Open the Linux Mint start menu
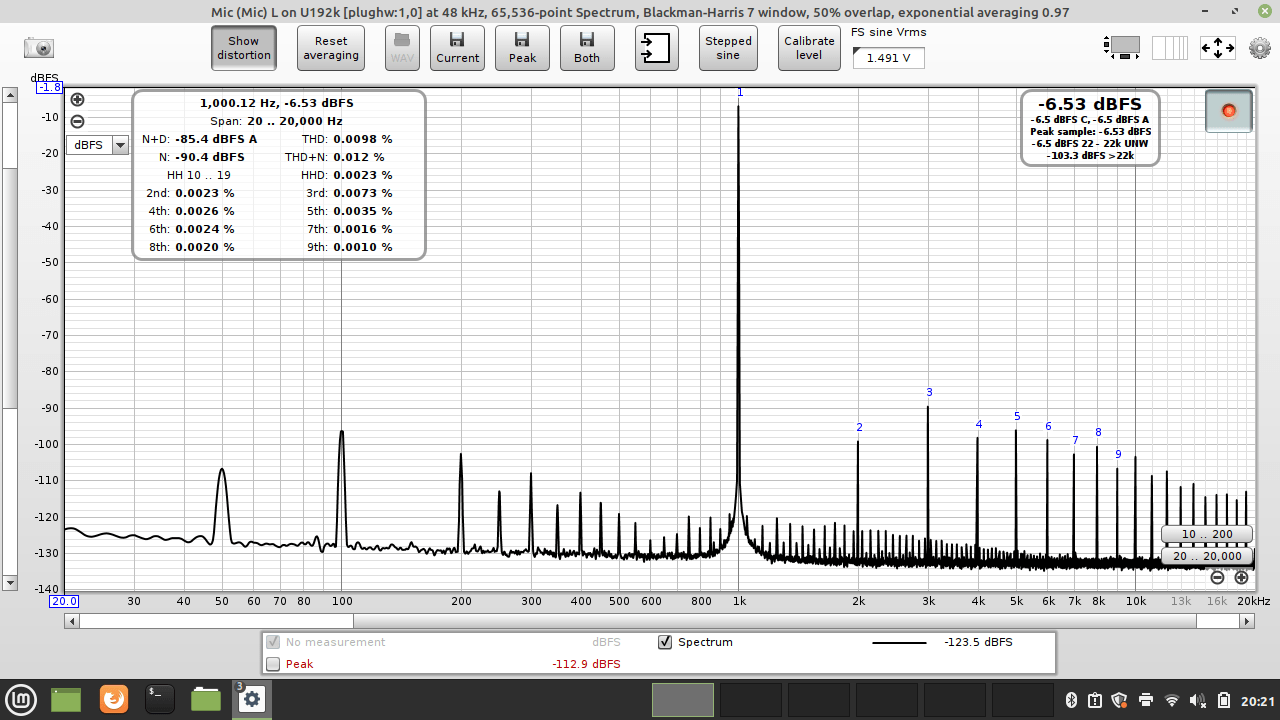Image resolution: width=1280 pixels, height=720 pixels. click(22, 699)
